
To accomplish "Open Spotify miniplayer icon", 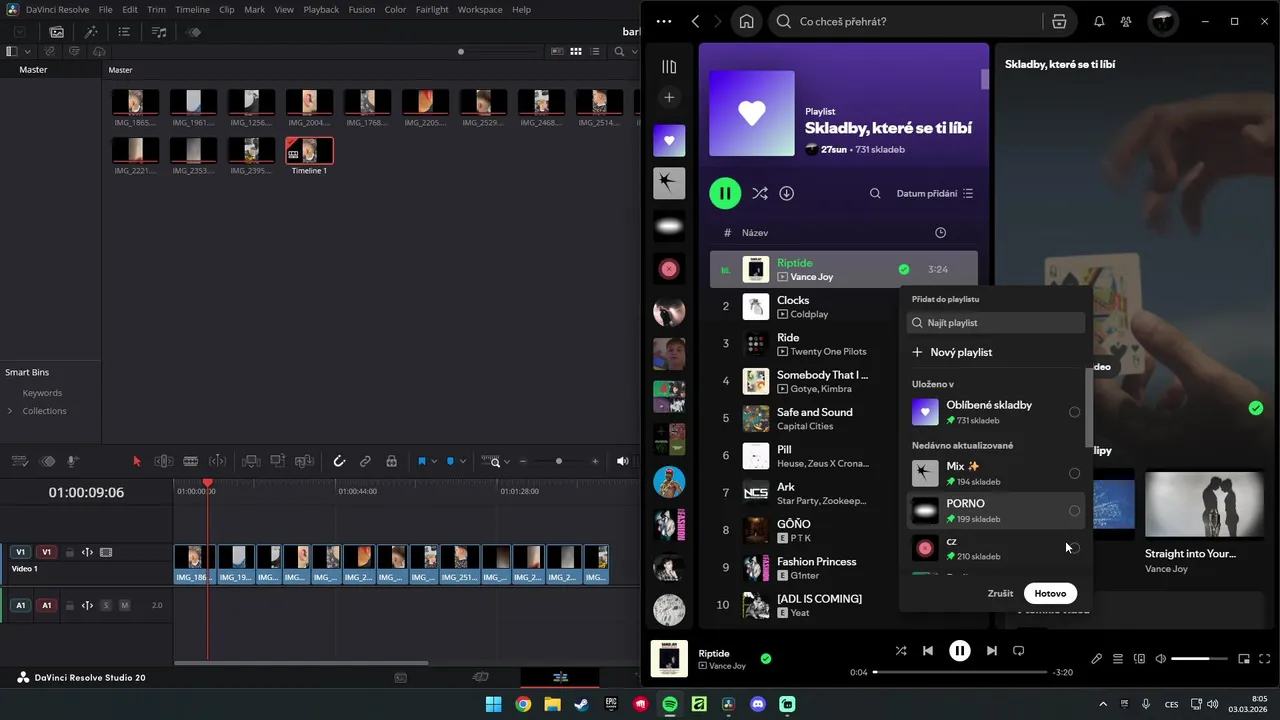I will (x=1244, y=659).
